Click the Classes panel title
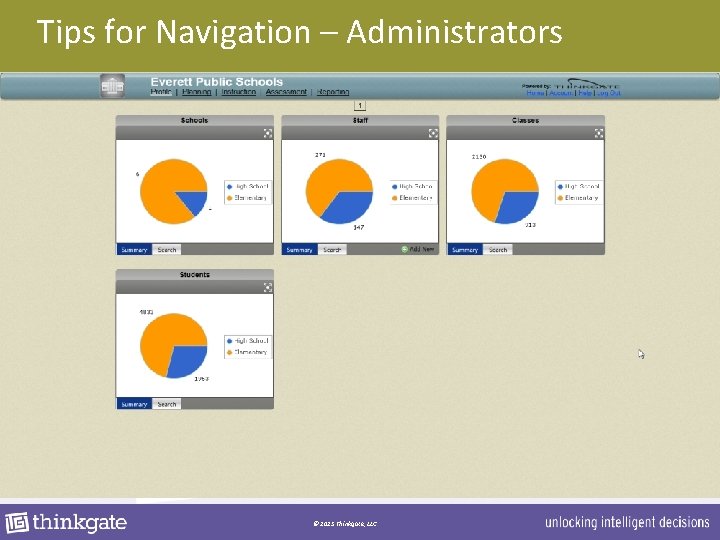This screenshot has width=720, height=540. pyautogui.click(x=525, y=120)
